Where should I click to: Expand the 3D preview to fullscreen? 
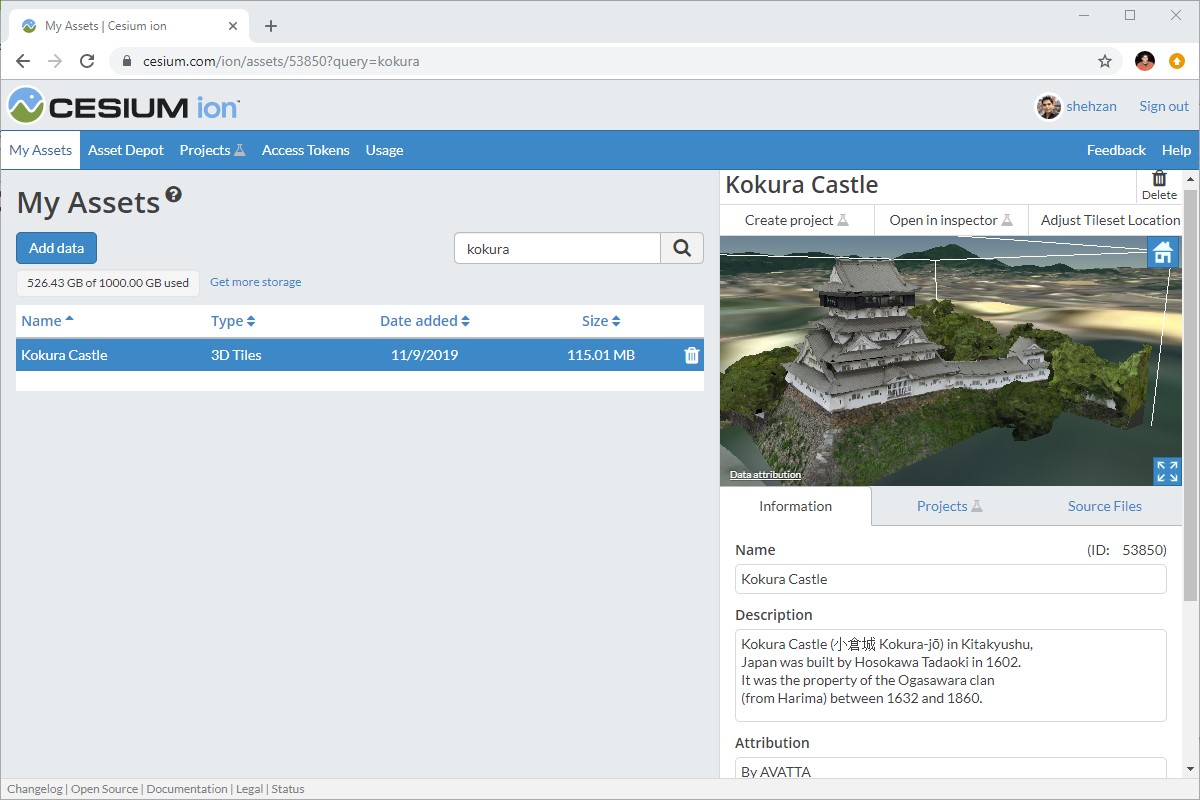pos(1166,471)
